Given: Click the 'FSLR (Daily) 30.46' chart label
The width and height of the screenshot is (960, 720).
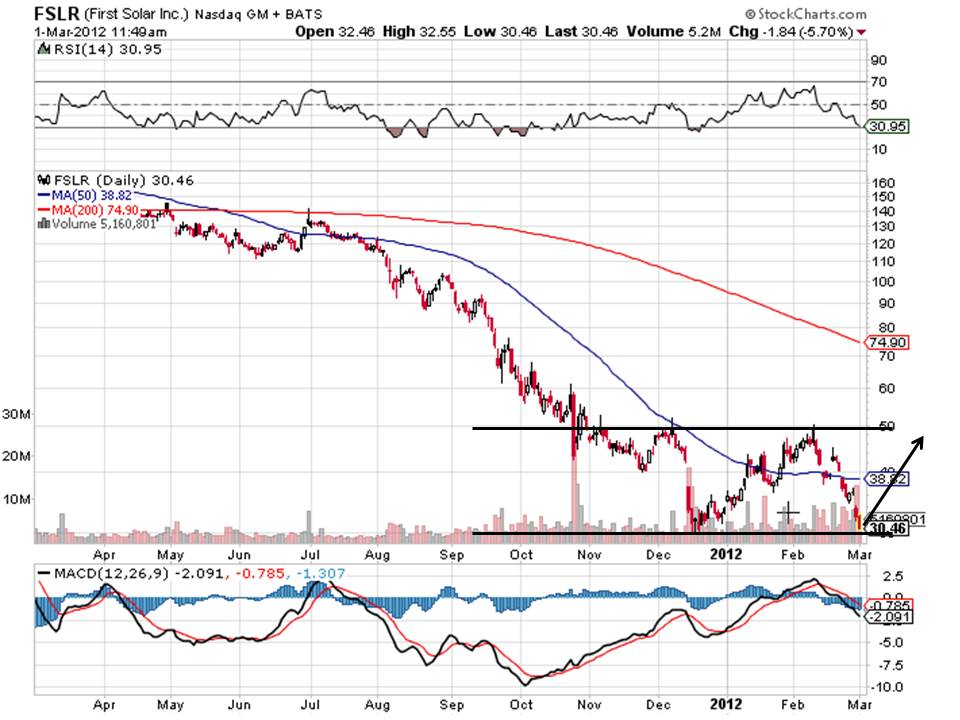Looking at the screenshot, I should pyautogui.click(x=124, y=180).
